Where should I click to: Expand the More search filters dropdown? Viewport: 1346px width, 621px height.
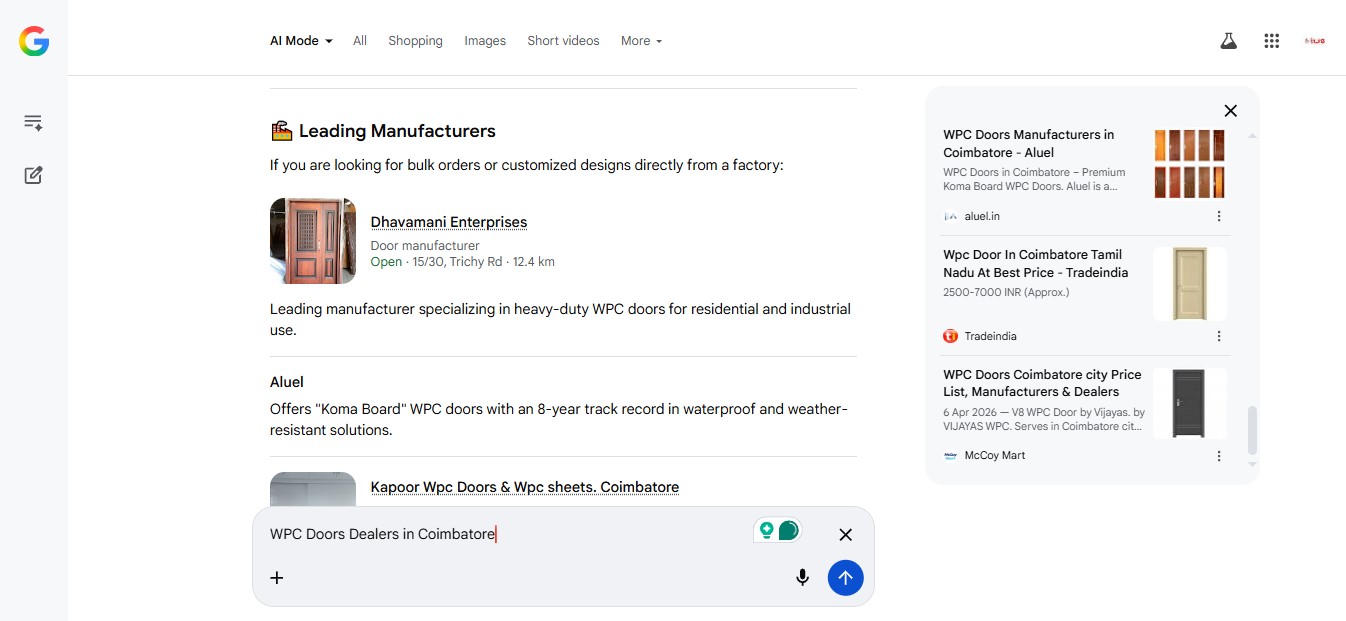pyautogui.click(x=641, y=41)
